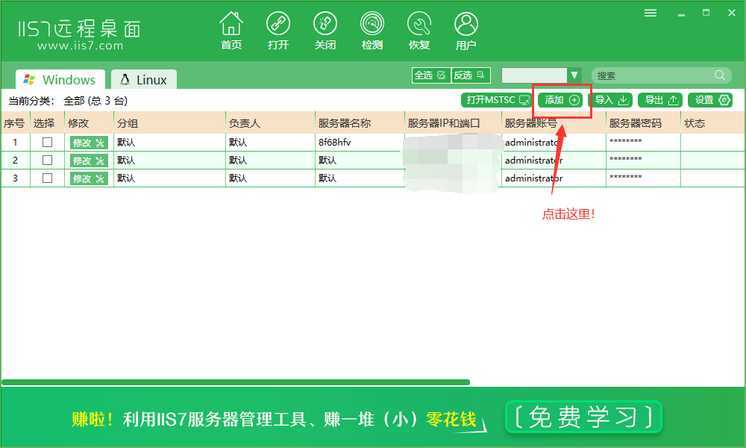Click the 导出 export button
Screen dimensions: 746x448
point(660,100)
